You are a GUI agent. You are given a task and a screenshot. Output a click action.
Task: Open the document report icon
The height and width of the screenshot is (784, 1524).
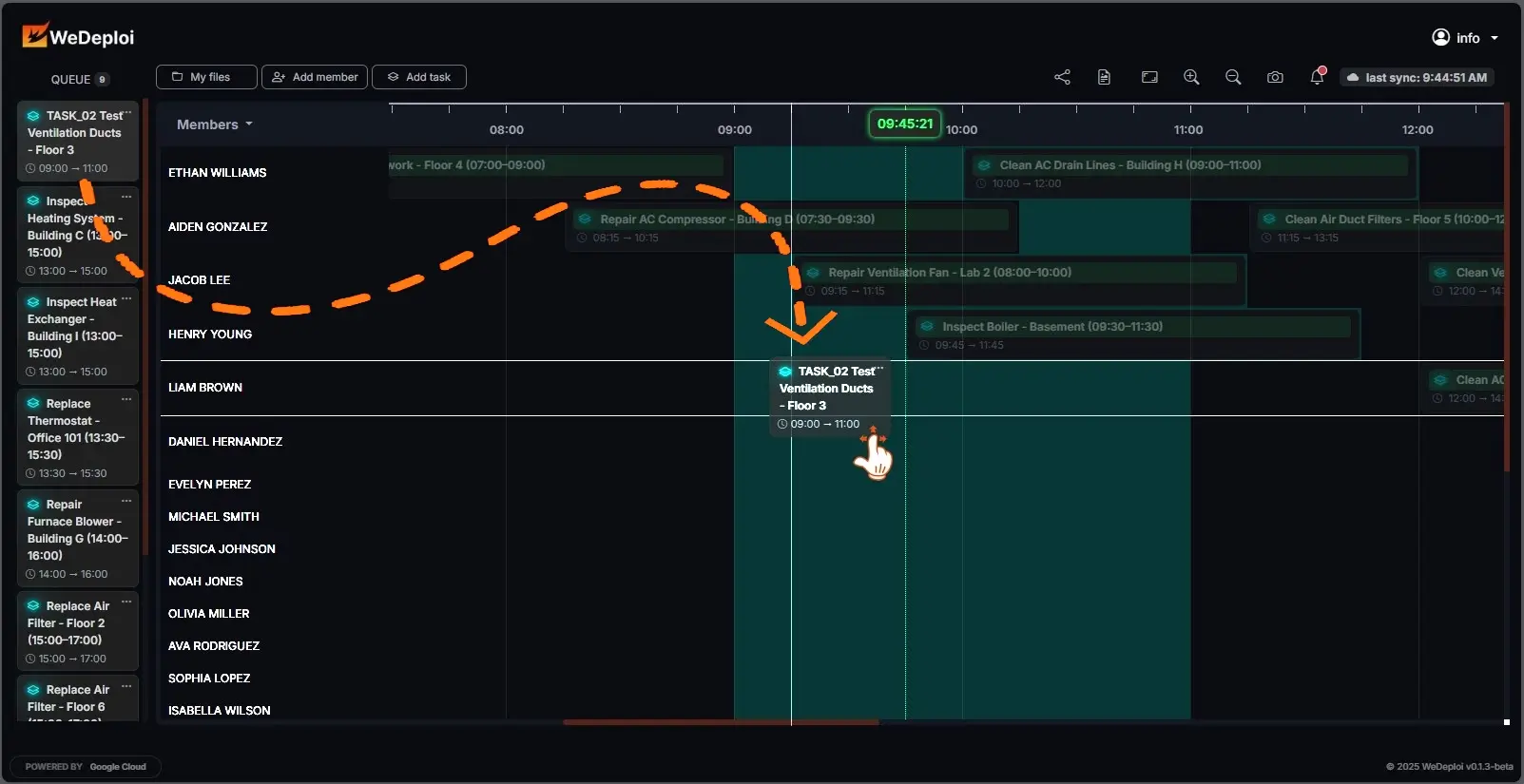(x=1104, y=77)
